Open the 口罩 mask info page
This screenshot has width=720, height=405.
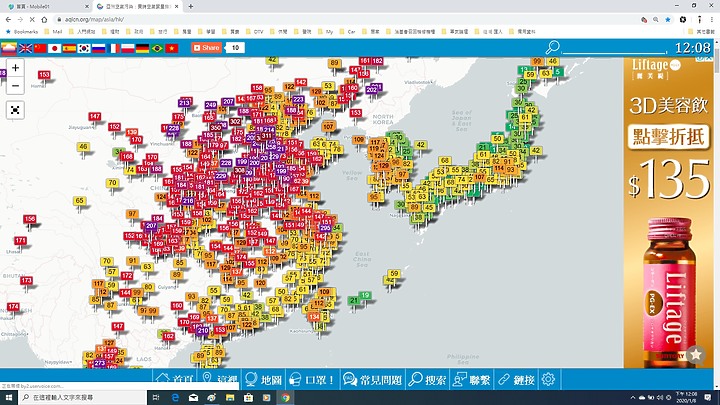312,379
